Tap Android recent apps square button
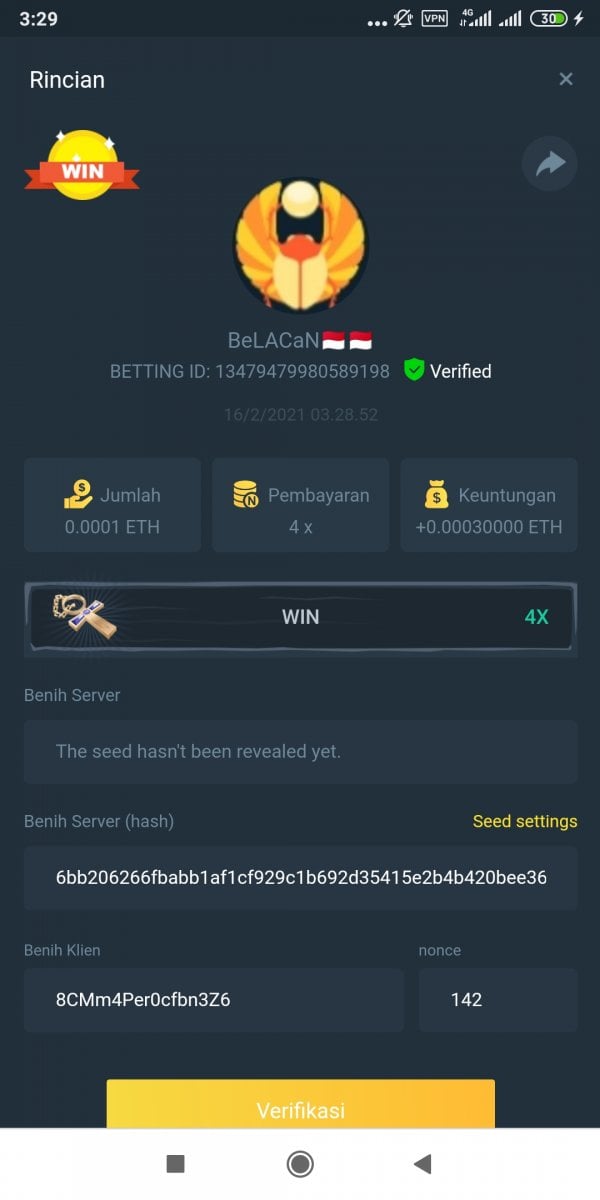This screenshot has height=1200, width=600. click(x=175, y=1163)
